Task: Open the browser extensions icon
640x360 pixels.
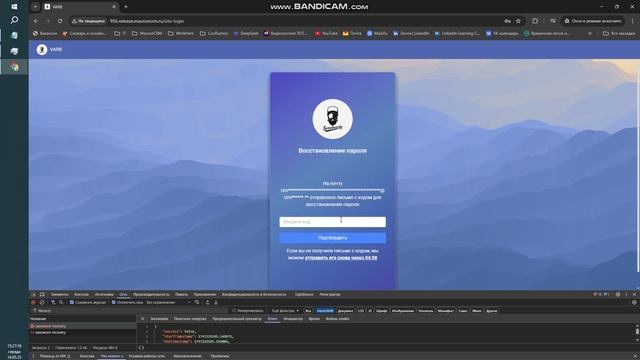Action: tap(535, 21)
